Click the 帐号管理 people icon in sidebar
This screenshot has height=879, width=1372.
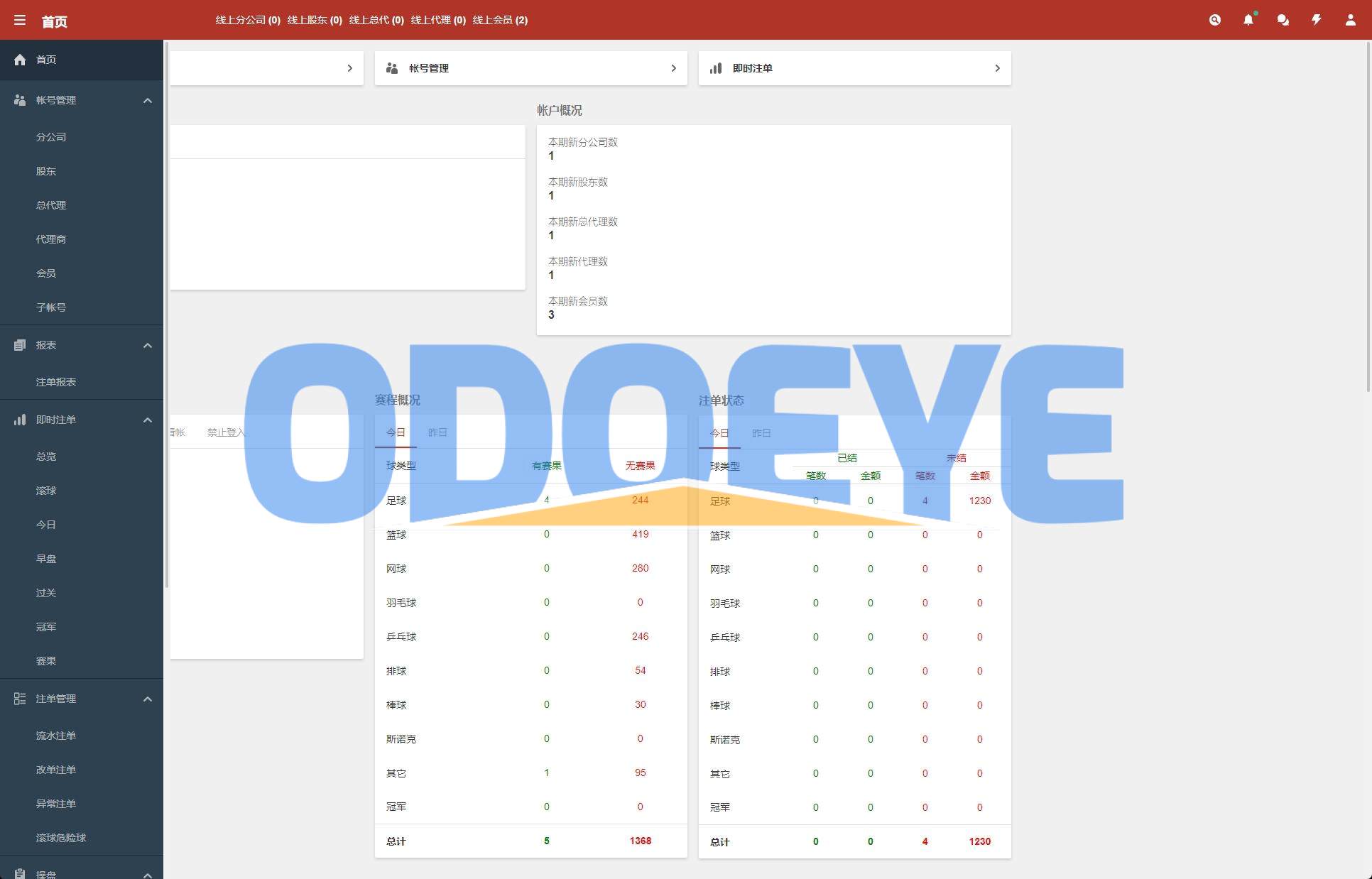coord(20,100)
